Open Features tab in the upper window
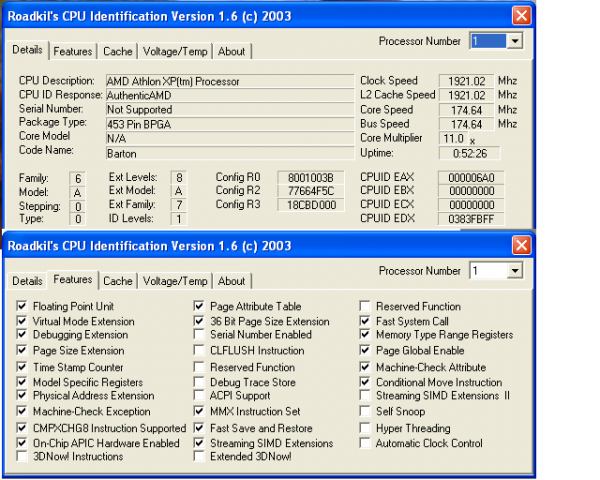The width and height of the screenshot is (600, 480). 73,51
